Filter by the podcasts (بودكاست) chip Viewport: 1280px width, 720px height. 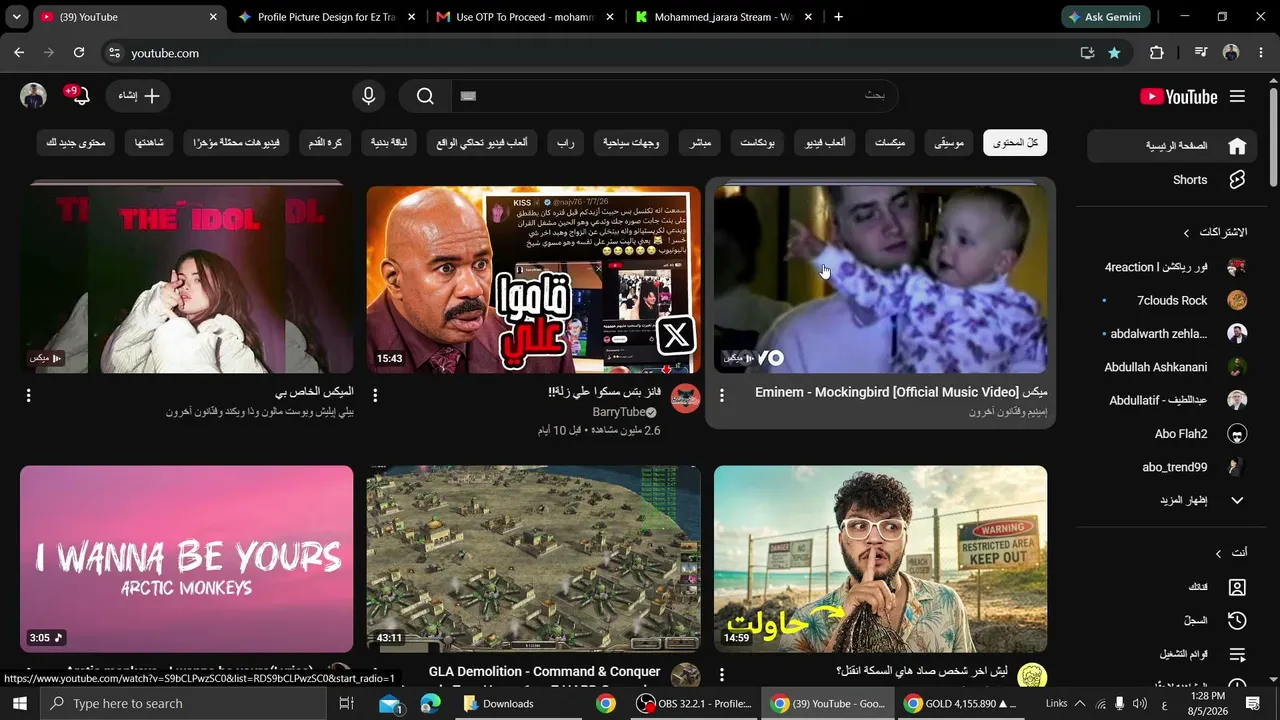(759, 143)
